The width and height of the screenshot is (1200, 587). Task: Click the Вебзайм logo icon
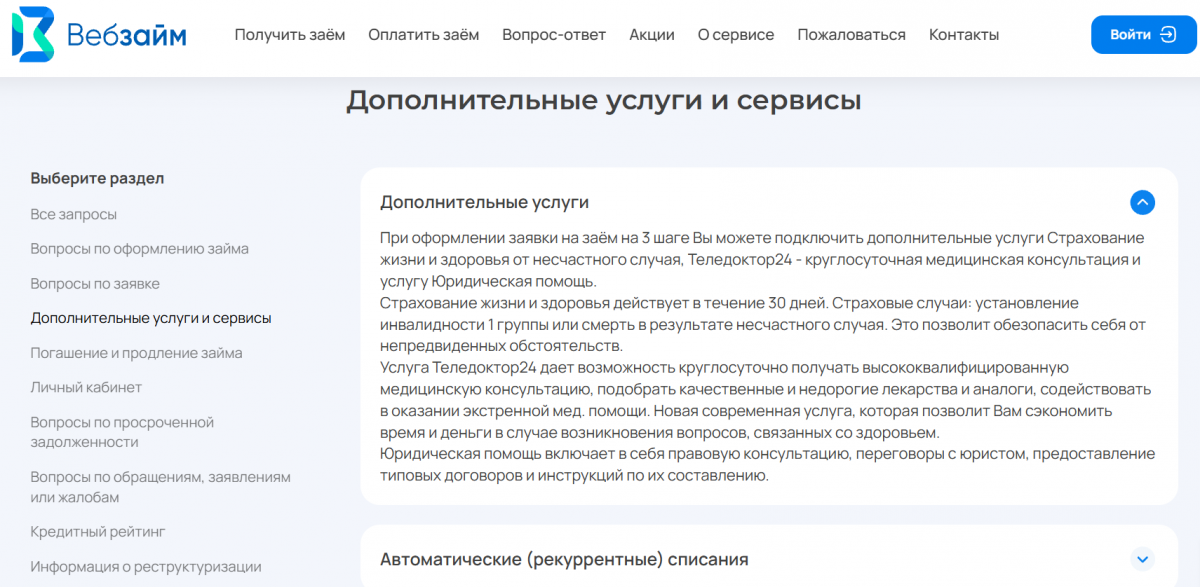coord(32,35)
